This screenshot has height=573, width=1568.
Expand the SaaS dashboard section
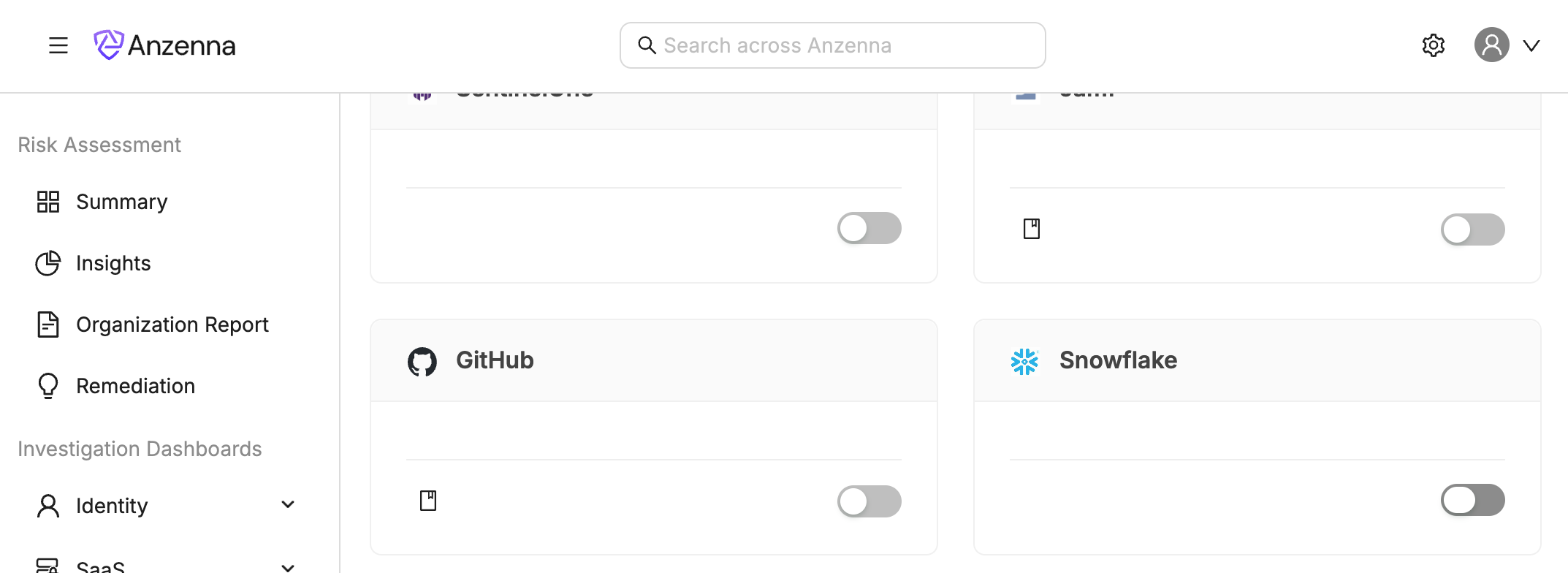click(x=288, y=566)
